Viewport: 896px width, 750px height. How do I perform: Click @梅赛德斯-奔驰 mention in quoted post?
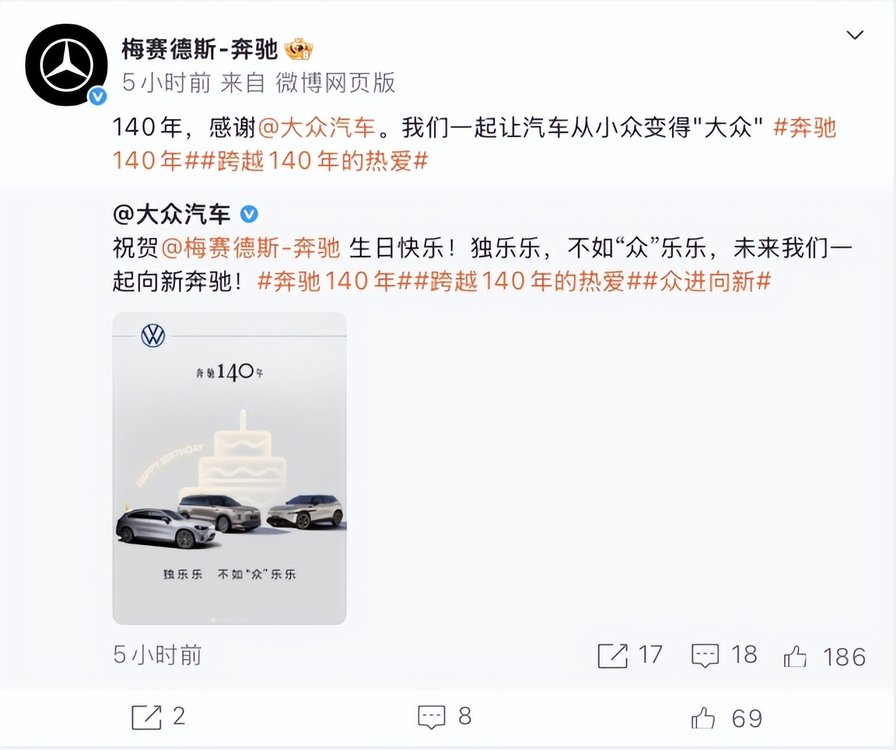[251, 249]
